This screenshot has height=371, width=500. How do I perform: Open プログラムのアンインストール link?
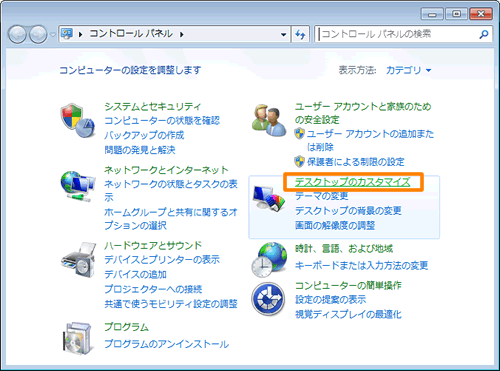(166, 344)
